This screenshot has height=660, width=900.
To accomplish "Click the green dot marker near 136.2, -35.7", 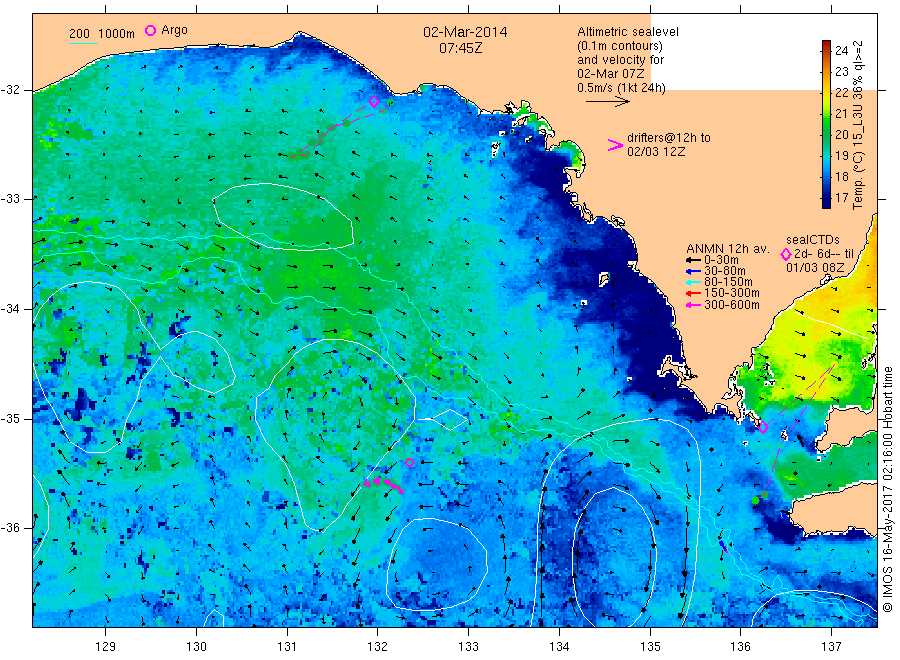I will coord(755,500).
